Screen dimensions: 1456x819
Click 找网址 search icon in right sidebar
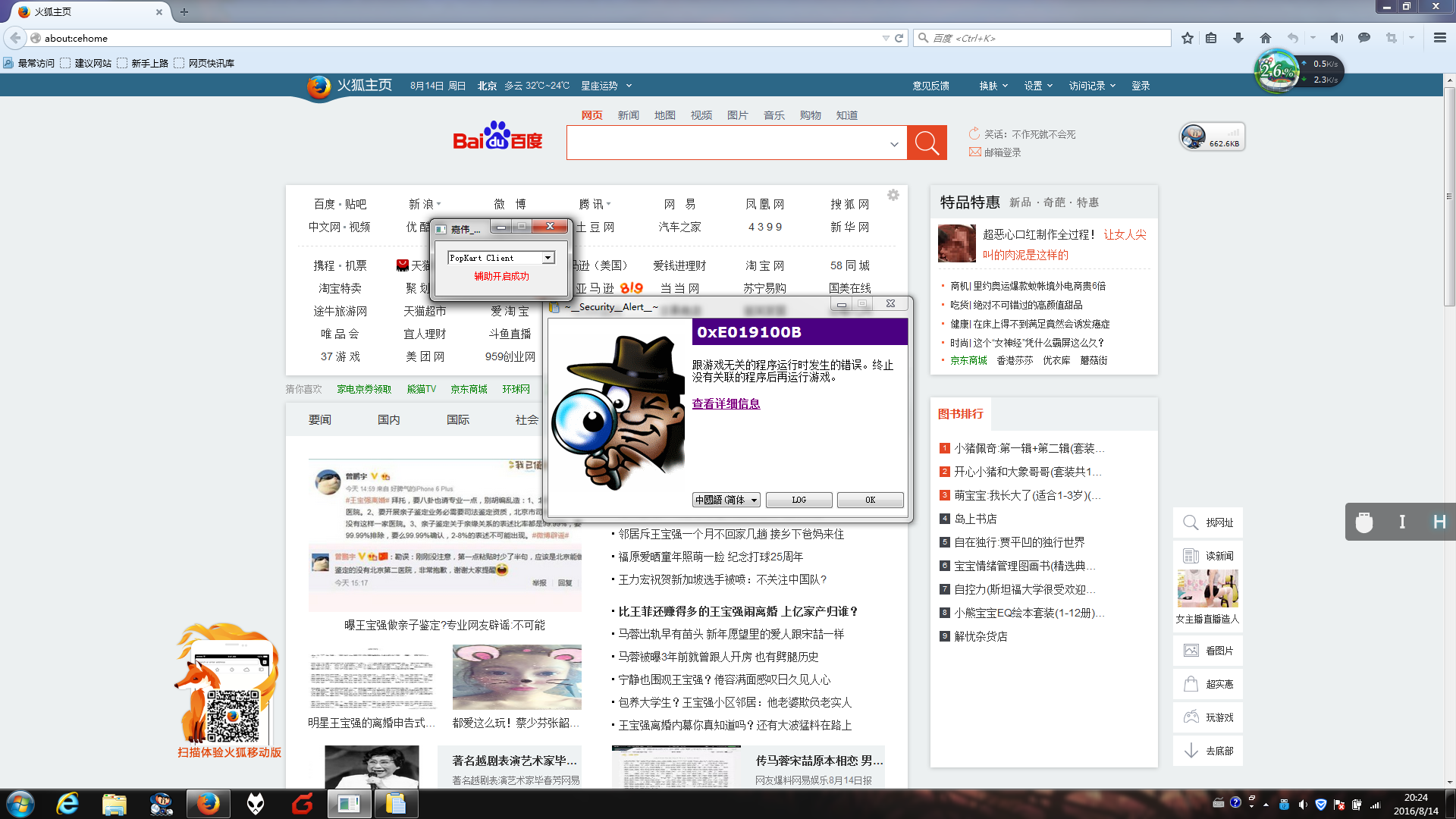1191,522
